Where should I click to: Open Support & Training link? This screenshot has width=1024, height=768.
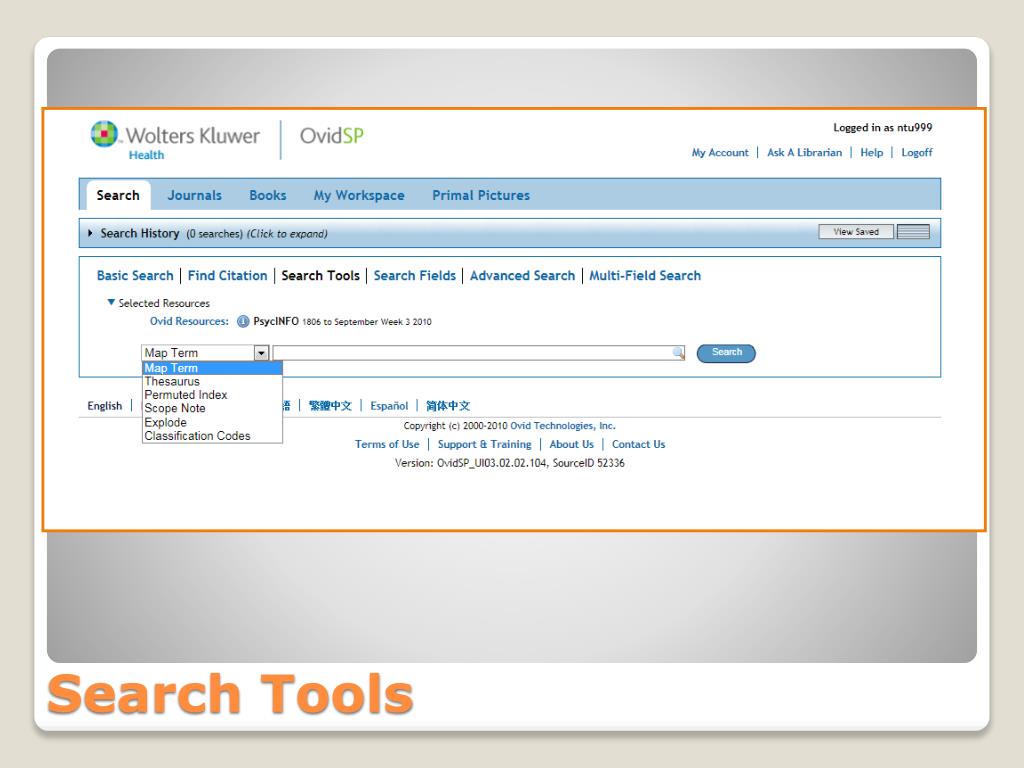[485, 444]
